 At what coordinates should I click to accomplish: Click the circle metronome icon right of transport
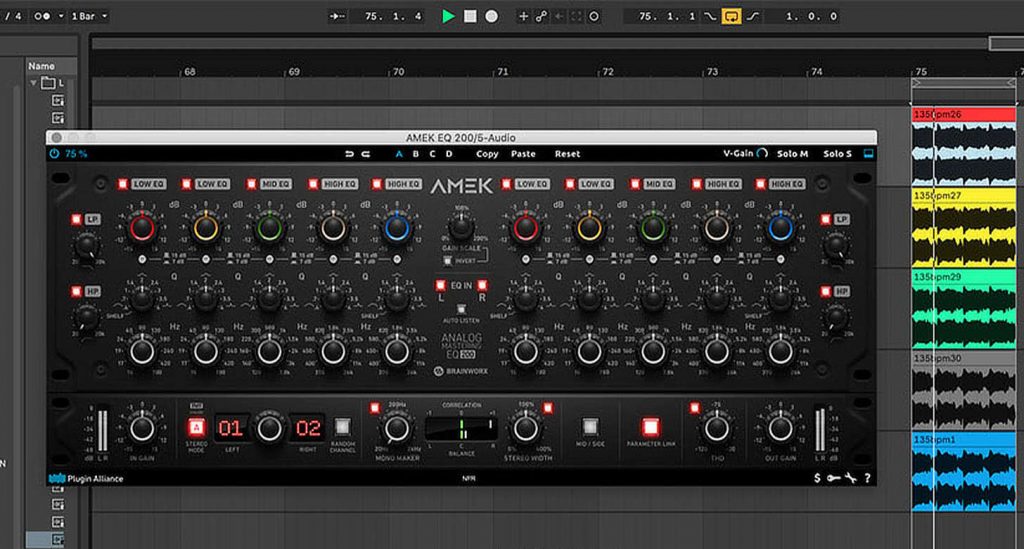[594, 16]
